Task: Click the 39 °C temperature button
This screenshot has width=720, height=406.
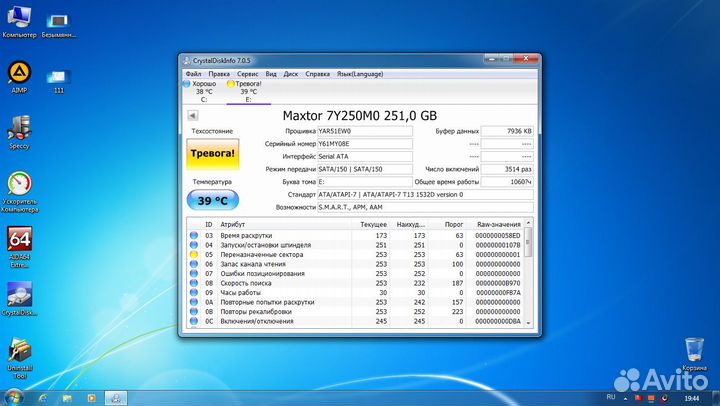Action: (213, 201)
